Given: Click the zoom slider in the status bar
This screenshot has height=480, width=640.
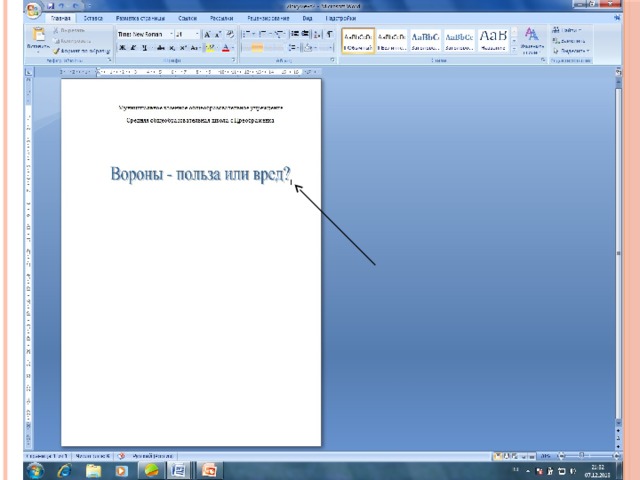Looking at the screenshot, I should coord(589,456).
